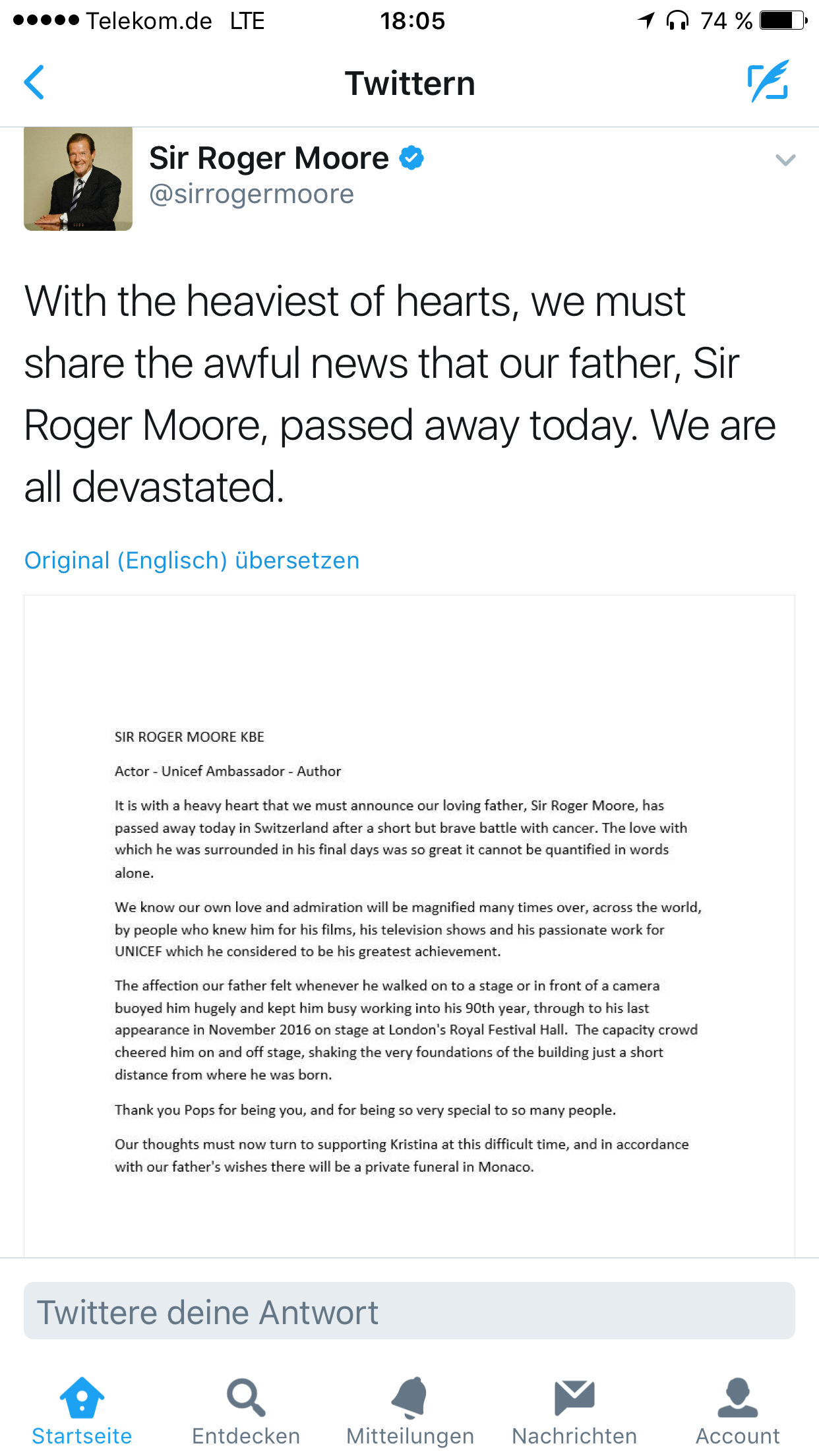
Task: Tap the 18:05 clock in status bar
Action: 412,21
